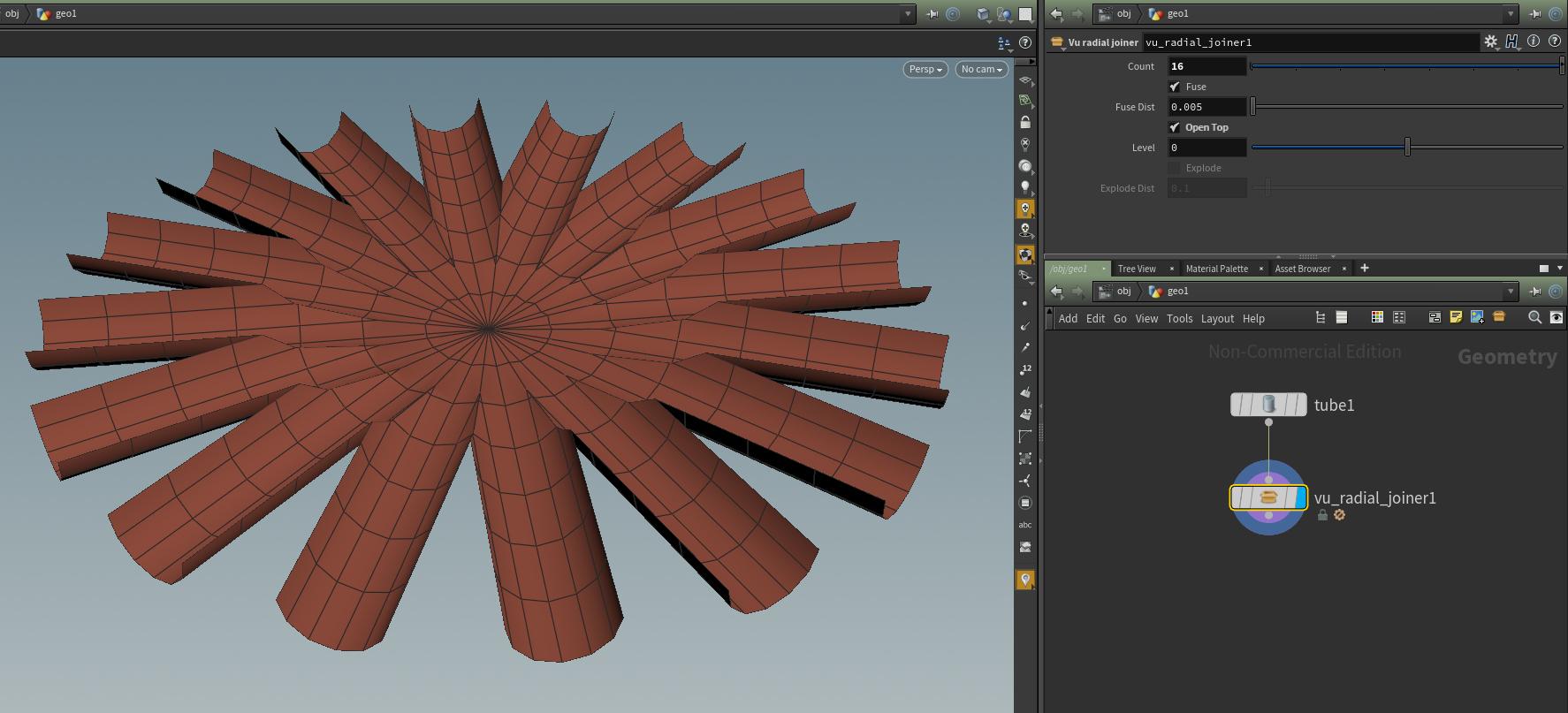
Task: Click the color palette grid icon
Action: tap(1377, 317)
